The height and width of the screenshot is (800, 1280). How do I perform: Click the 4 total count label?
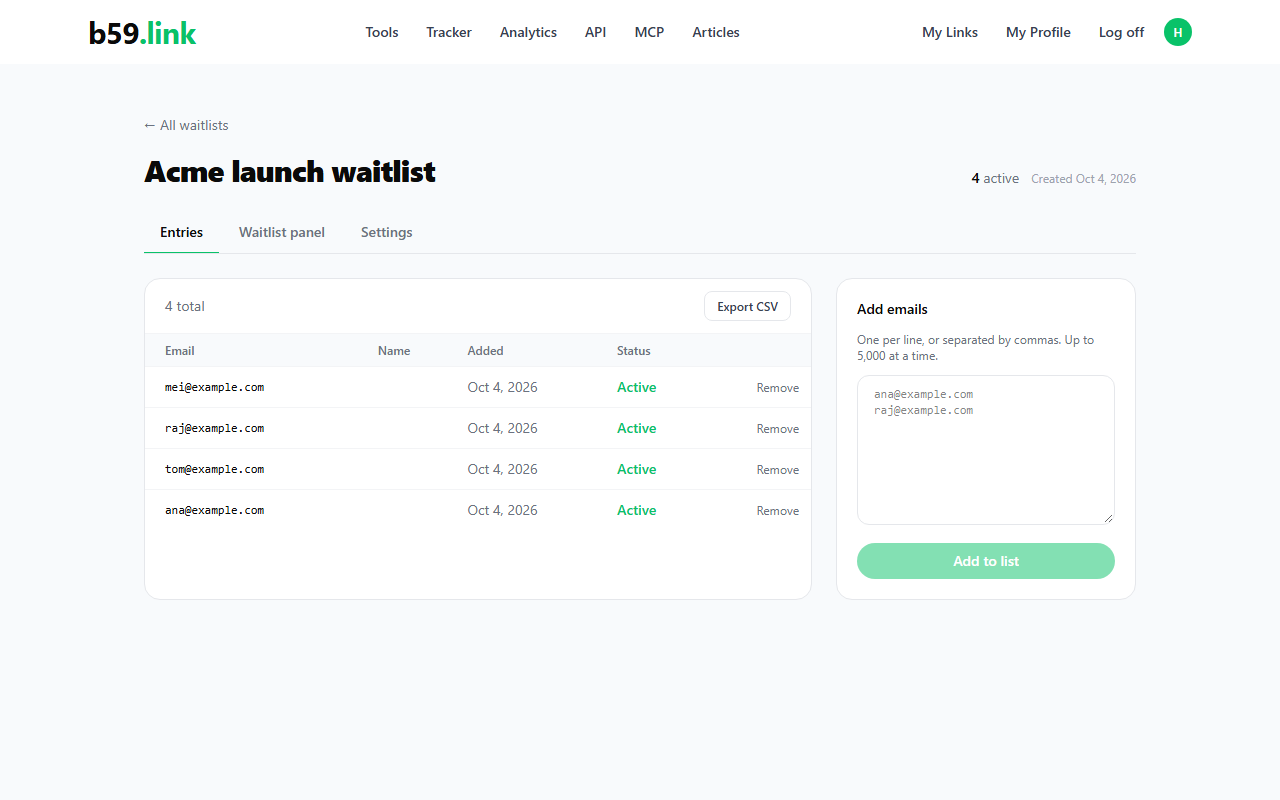pyautogui.click(x=185, y=306)
